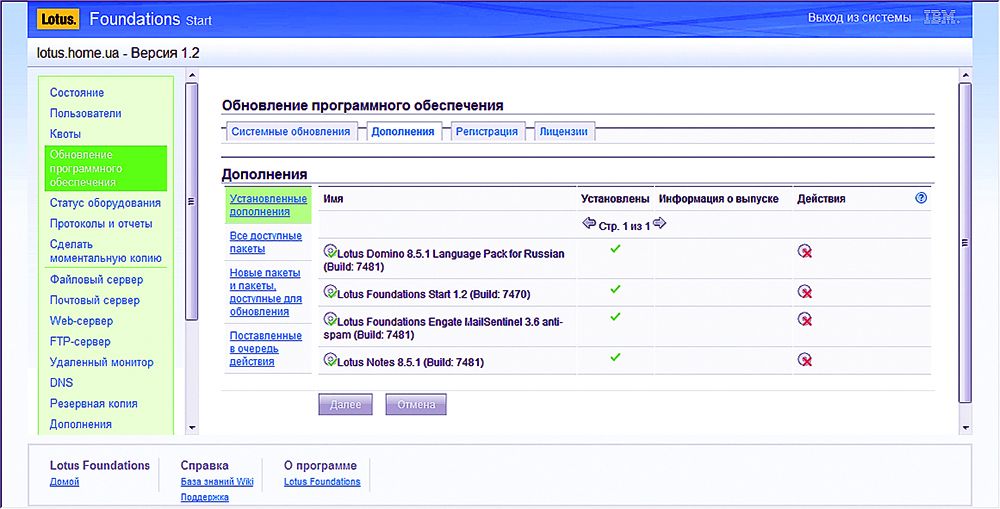Open Web-сервер in the sidebar
The height and width of the screenshot is (509, 1000).
81,321
